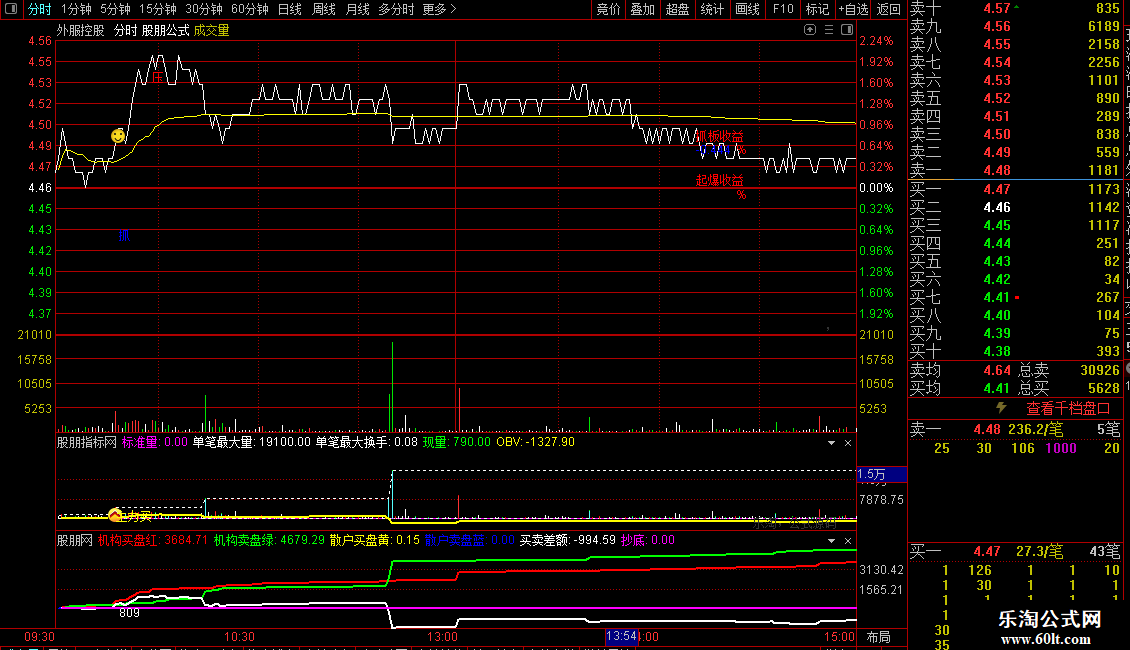Screen dimensions: 1130x650
Task: Close the 股朋网 indicator panel
Action: (x=848, y=540)
